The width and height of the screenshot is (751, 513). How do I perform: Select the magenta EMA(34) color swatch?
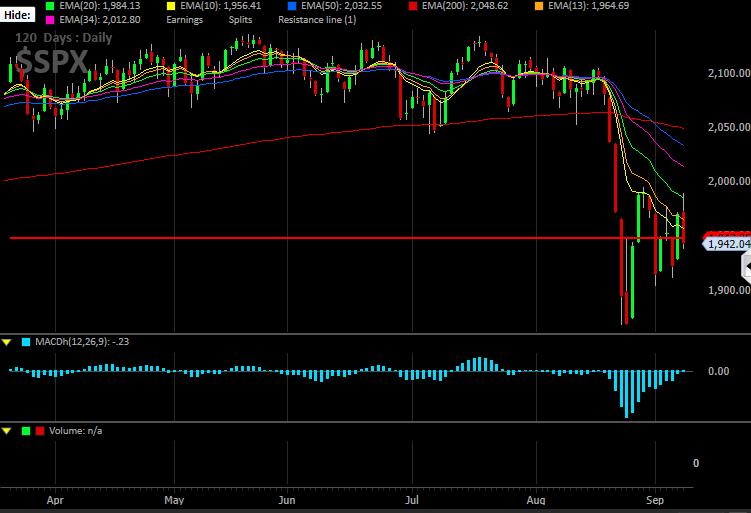click(50, 20)
